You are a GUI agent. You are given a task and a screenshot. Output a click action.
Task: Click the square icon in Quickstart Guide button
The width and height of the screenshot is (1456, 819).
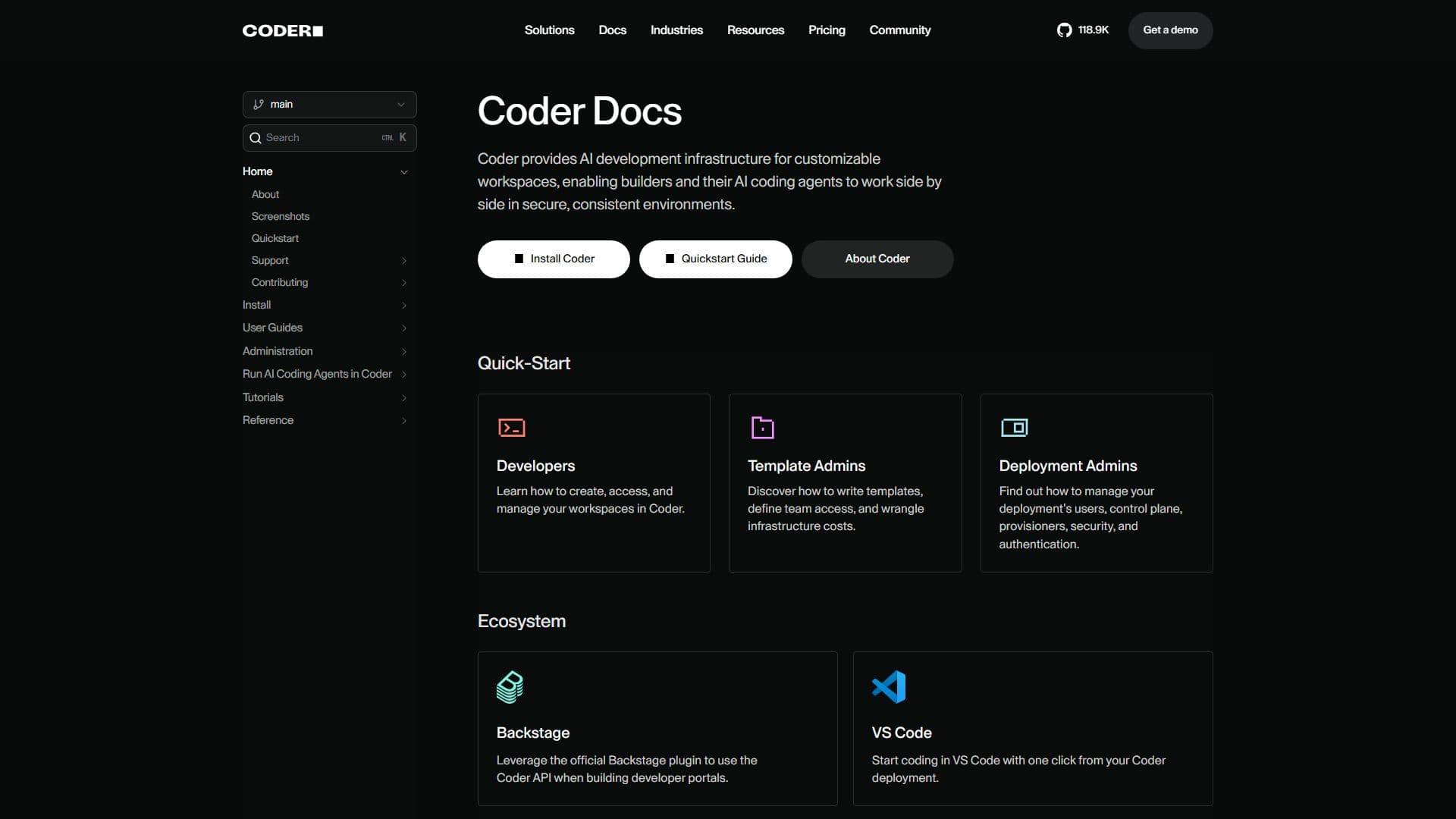tap(670, 259)
